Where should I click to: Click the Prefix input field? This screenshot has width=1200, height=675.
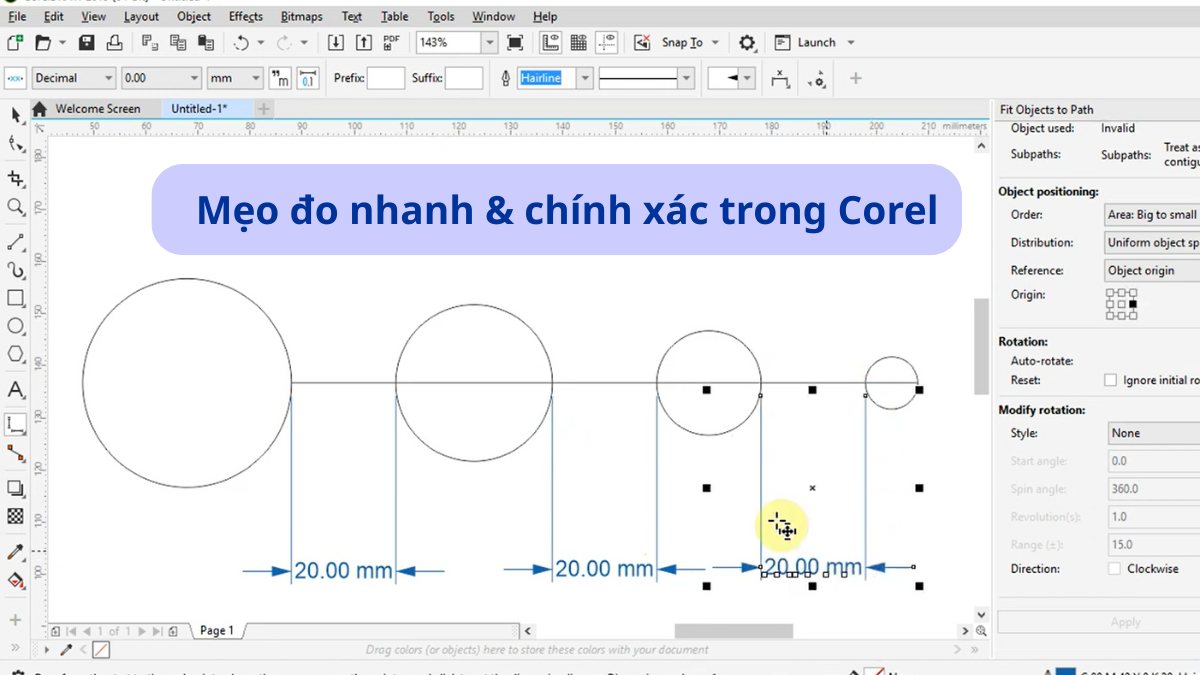[386, 78]
